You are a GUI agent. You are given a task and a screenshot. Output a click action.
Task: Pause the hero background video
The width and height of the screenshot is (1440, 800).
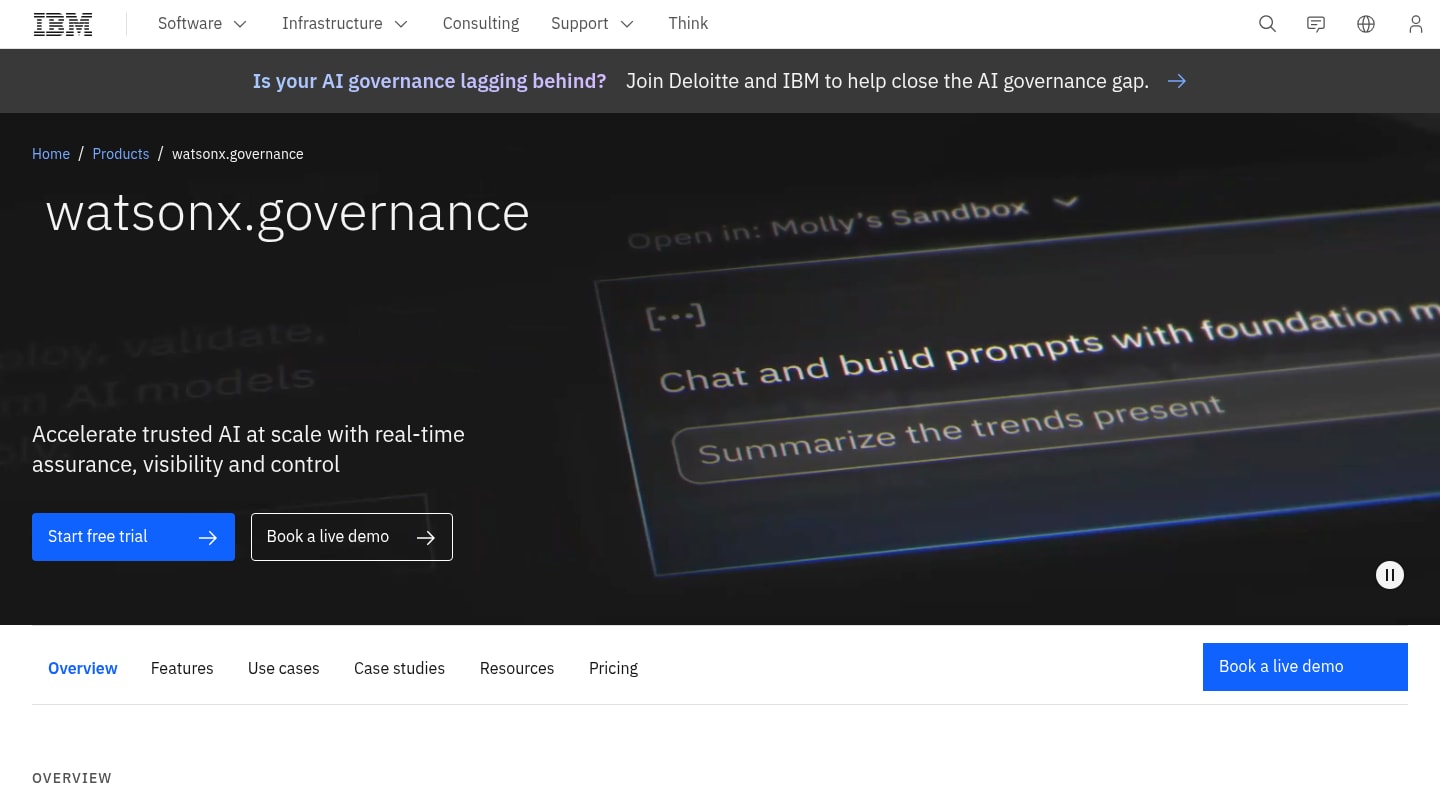click(x=1390, y=575)
